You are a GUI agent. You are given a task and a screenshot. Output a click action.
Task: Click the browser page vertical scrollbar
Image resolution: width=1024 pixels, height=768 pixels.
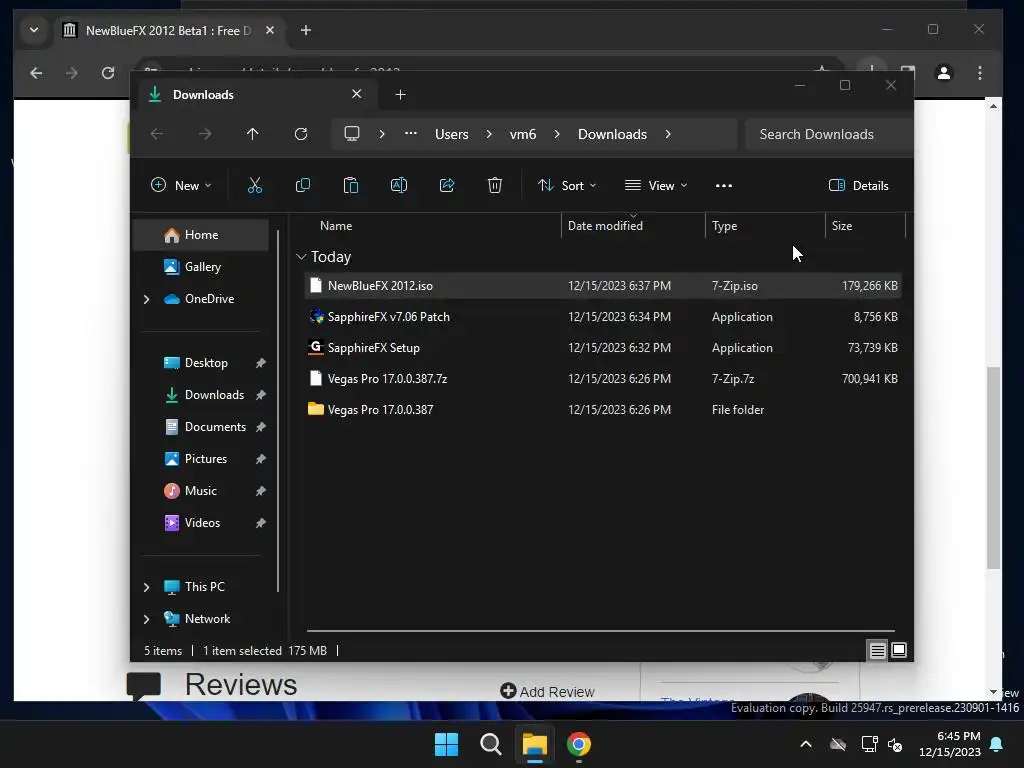tap(993, 468)
